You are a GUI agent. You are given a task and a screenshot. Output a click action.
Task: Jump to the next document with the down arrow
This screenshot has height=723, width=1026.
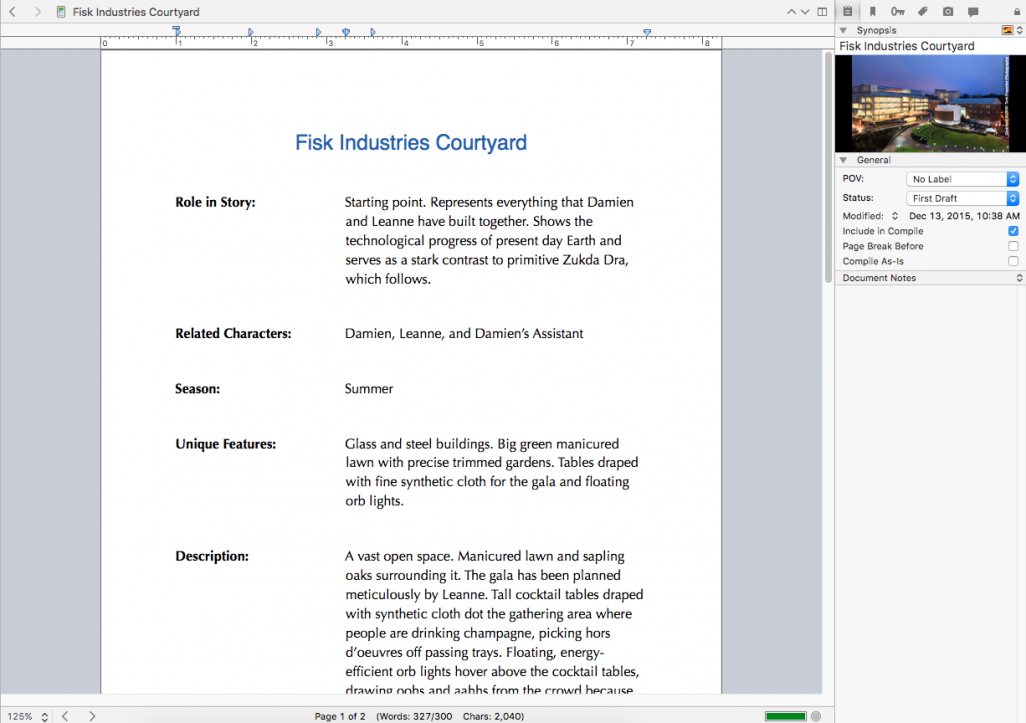(805, 12)
